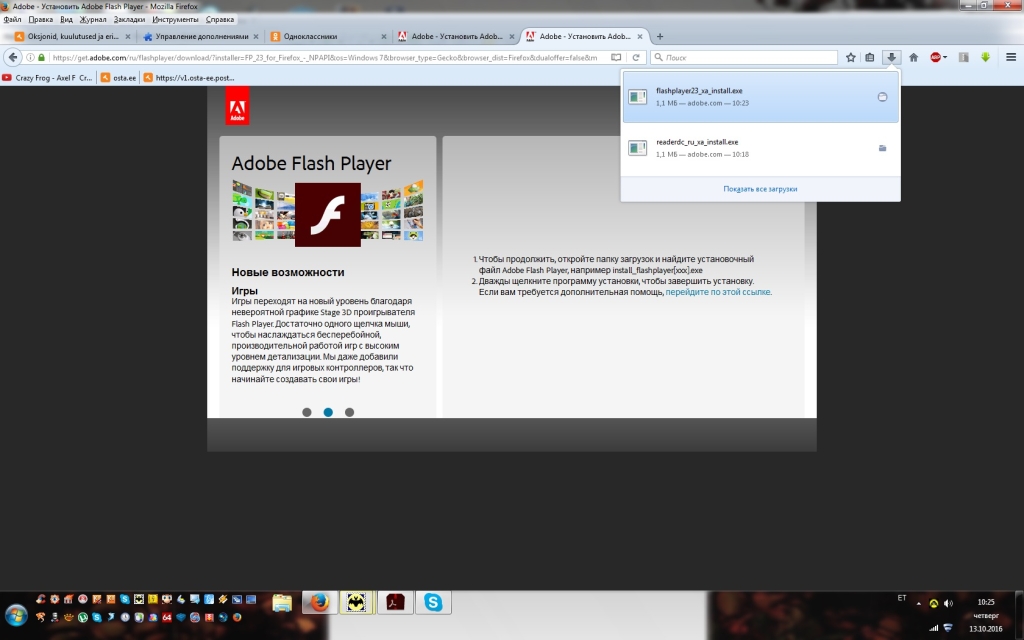Screen dimensions: 1024x640
Task: Click the network signal tray icon
Action: (x=934, y=628)
